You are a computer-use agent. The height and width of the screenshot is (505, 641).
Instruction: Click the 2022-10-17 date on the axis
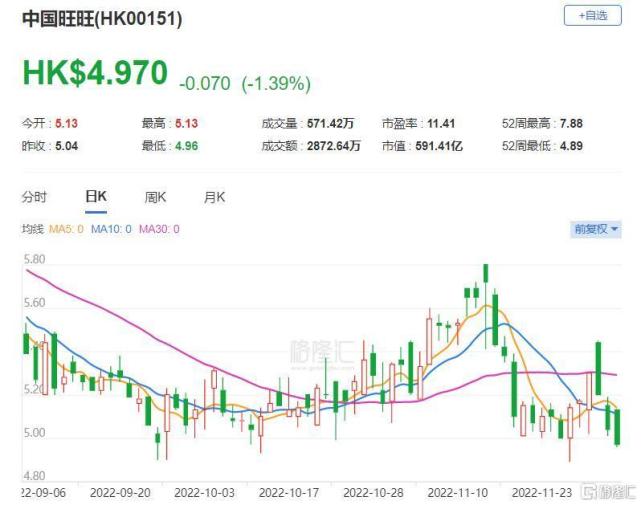pyautogui.click(x=289, y=493)
